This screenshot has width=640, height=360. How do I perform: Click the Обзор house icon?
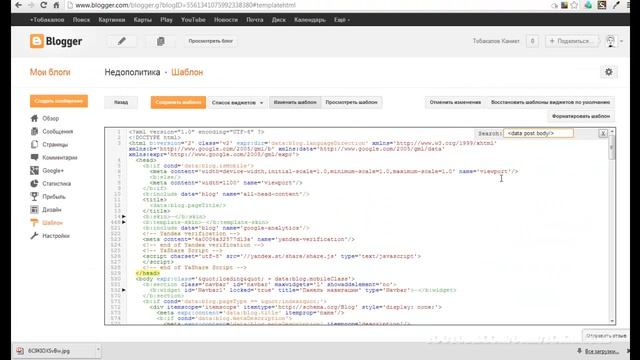[34, 118]
